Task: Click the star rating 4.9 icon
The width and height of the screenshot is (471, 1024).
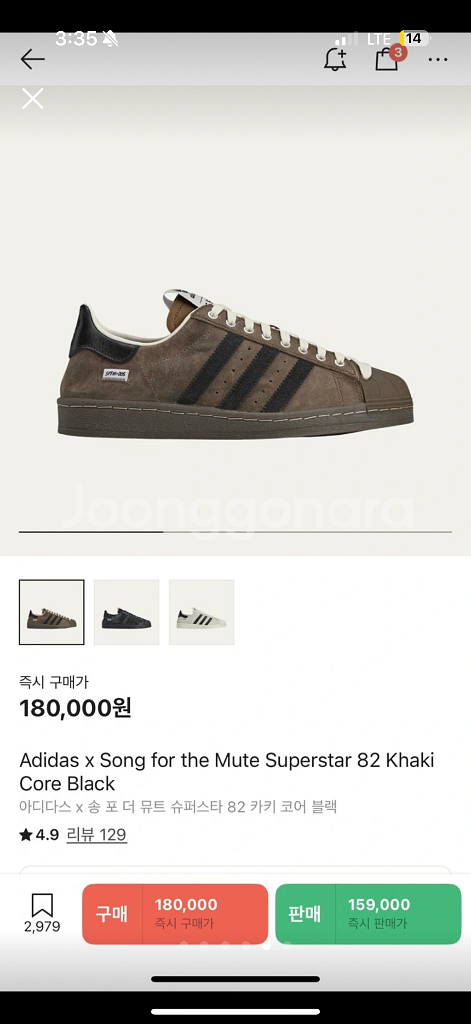Action: pos(25,835)
